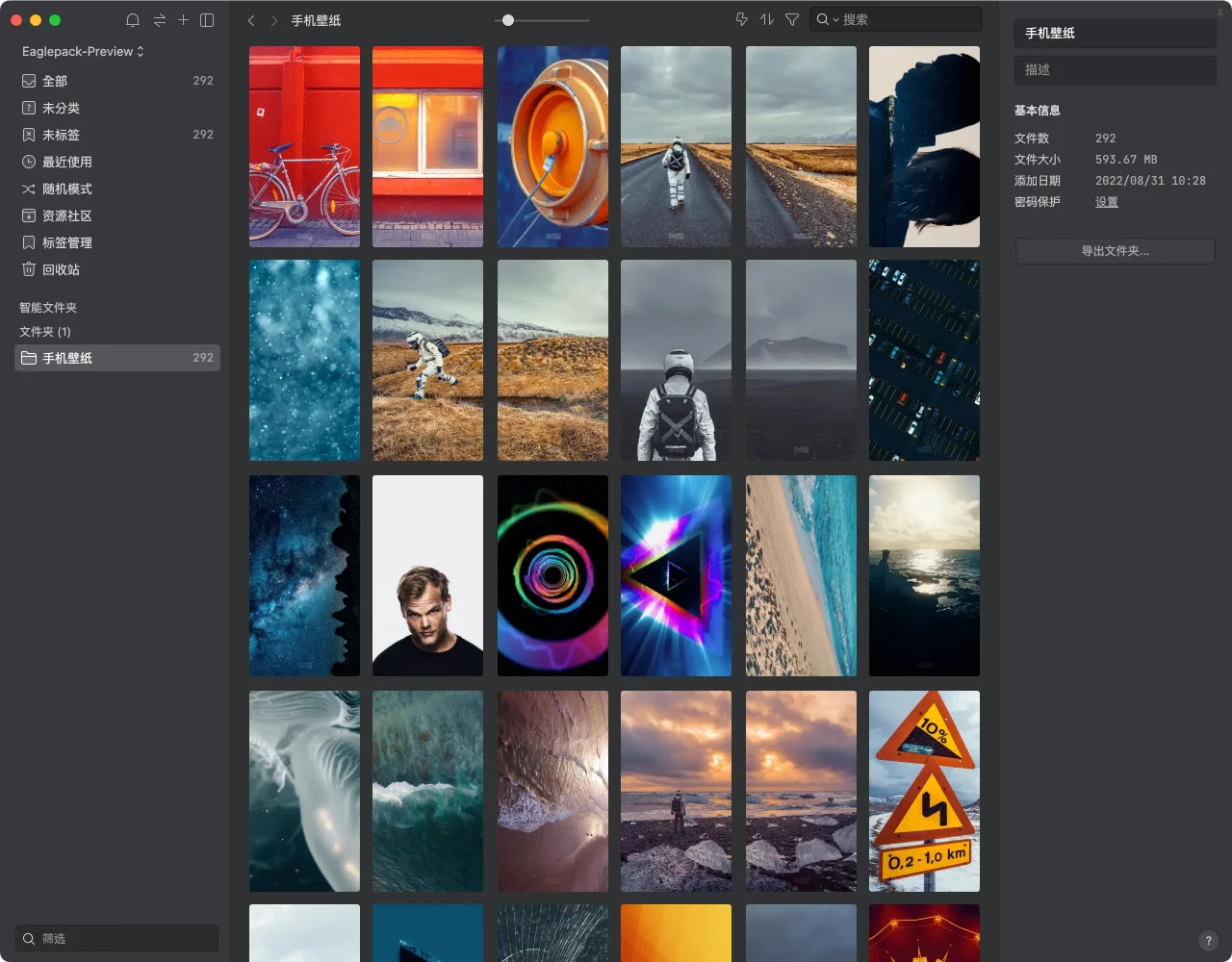This screenshot has height=962, width=1232.
Task: Select the rainbow spiral rings wallpaper
Action: coord(552,575)
